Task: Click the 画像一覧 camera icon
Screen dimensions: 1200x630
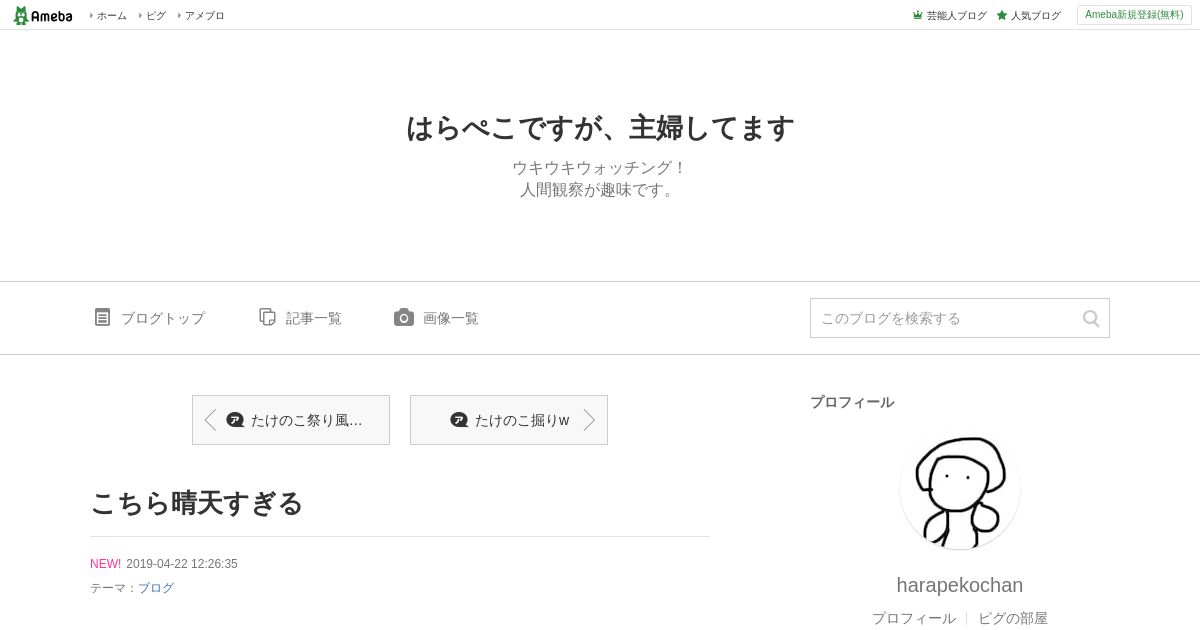Action: [404, 317]
